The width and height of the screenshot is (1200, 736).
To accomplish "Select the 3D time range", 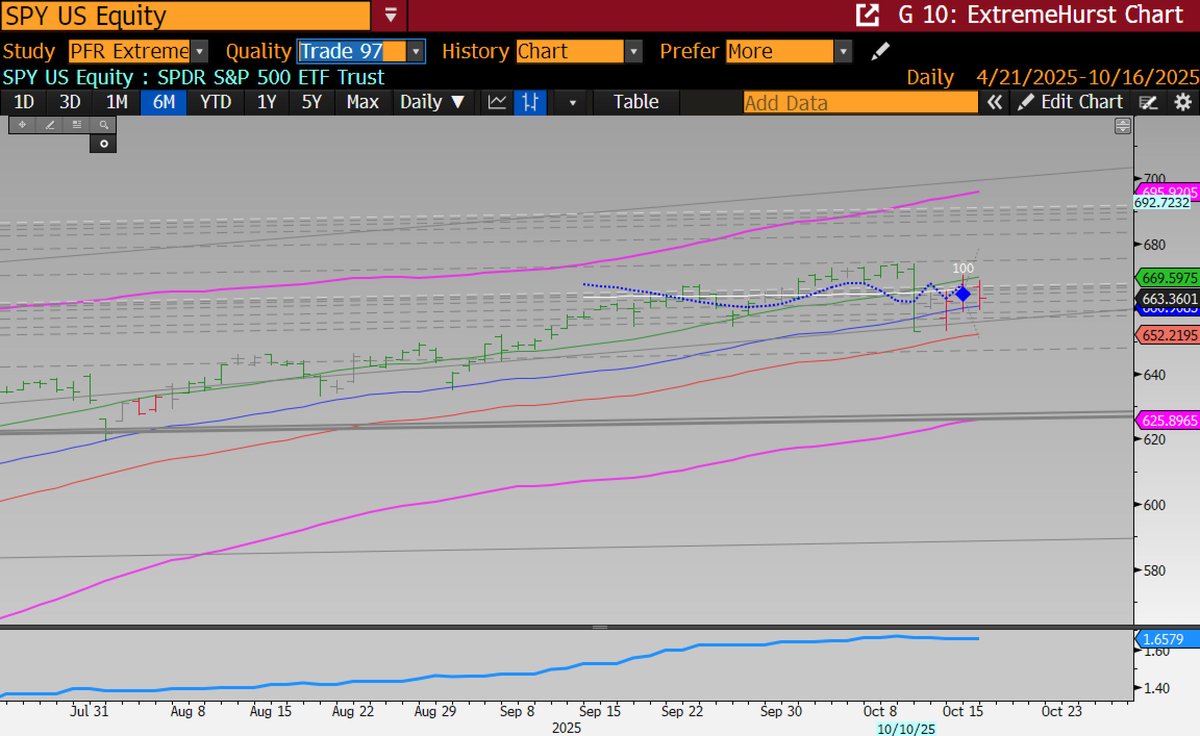I will pos(69,101).
